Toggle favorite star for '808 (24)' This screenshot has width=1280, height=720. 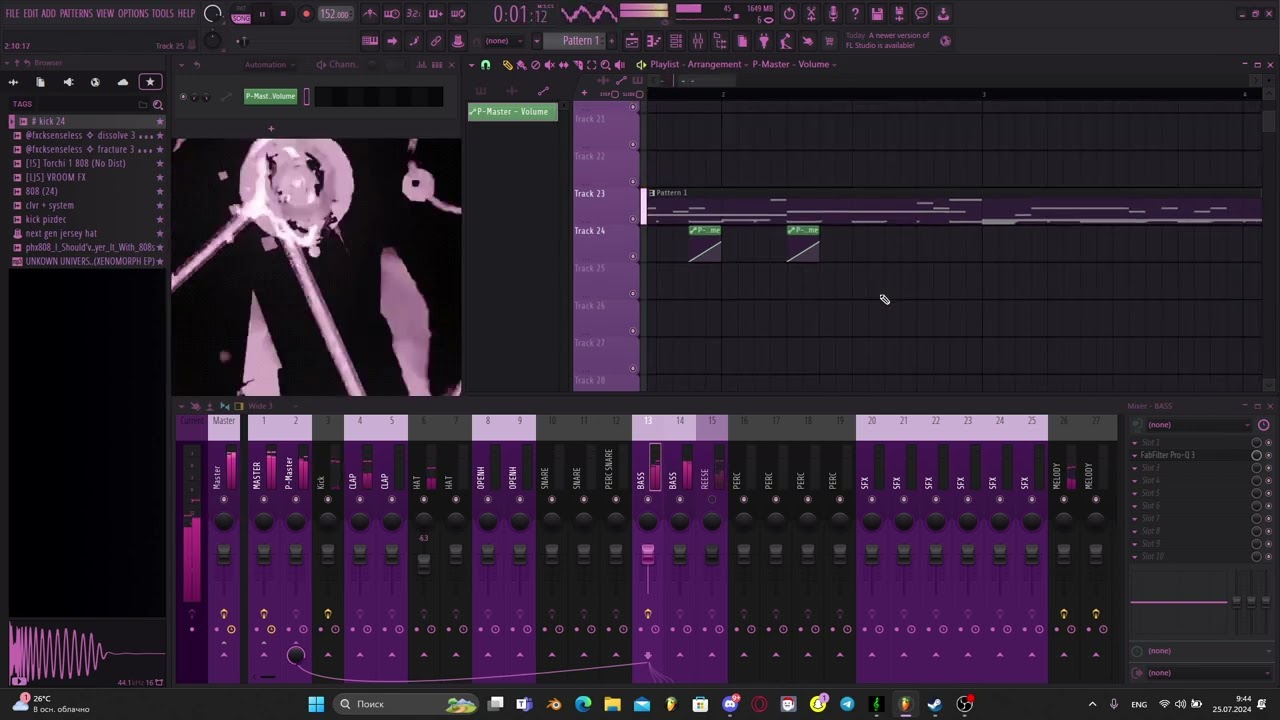[x=159, y=191]
